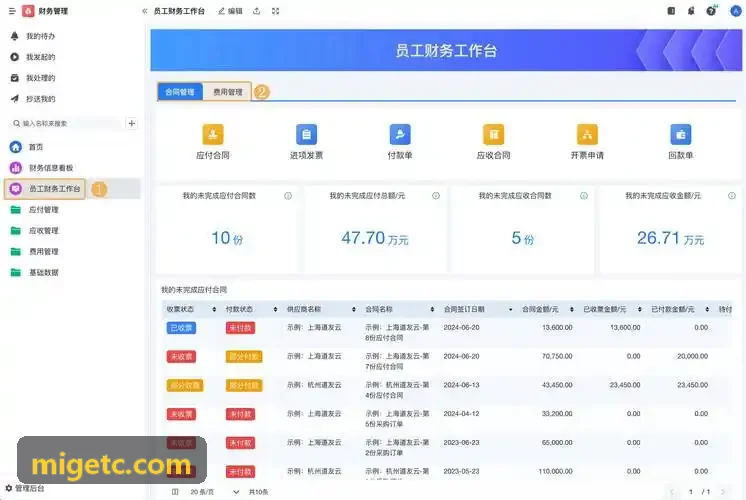Sort by 供应商名称 column arrow
This screenshot has height=500, width=746.
tap(353, 310)
